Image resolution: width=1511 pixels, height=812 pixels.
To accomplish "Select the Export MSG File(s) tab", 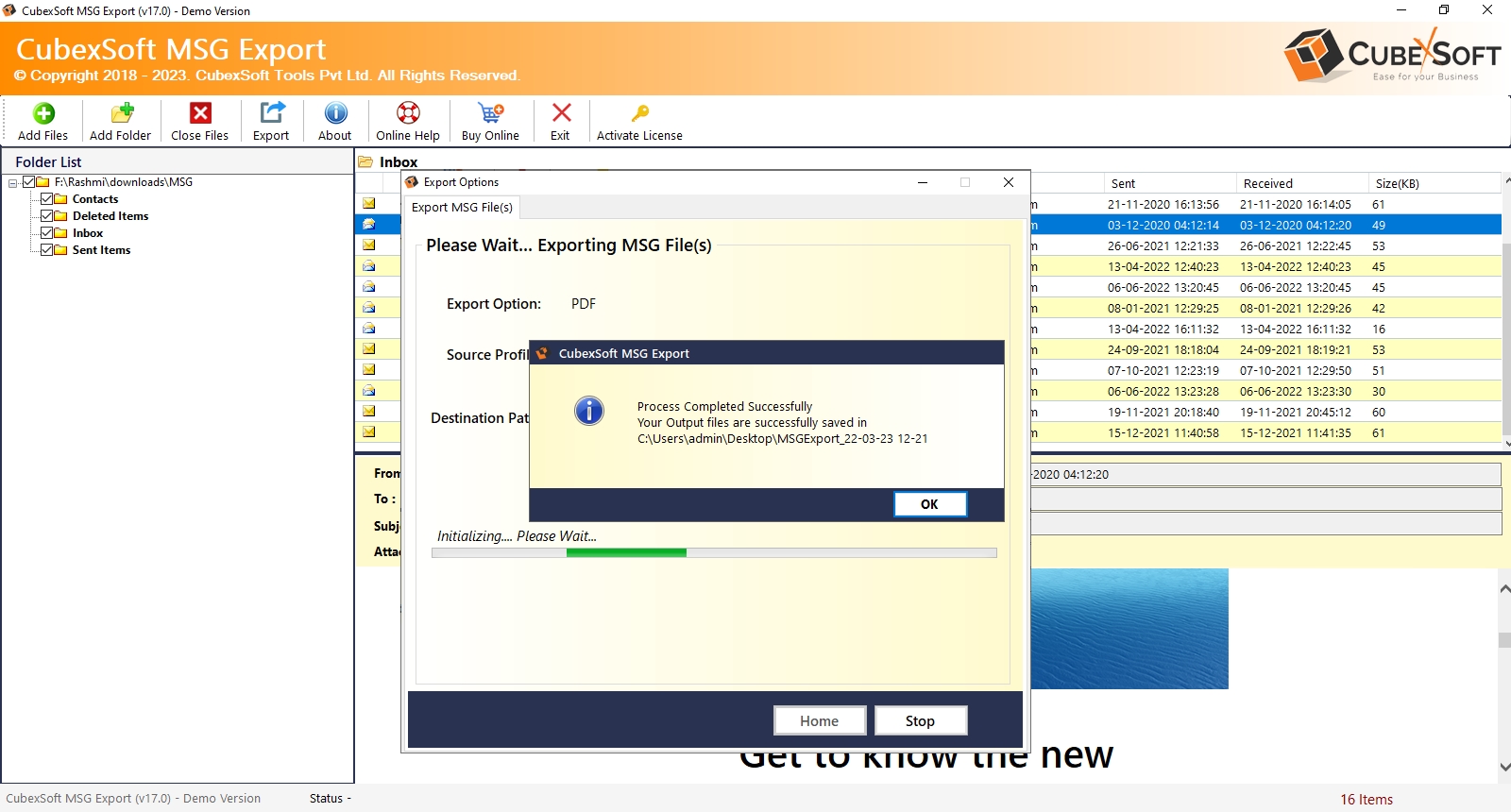I will [462, 208].
